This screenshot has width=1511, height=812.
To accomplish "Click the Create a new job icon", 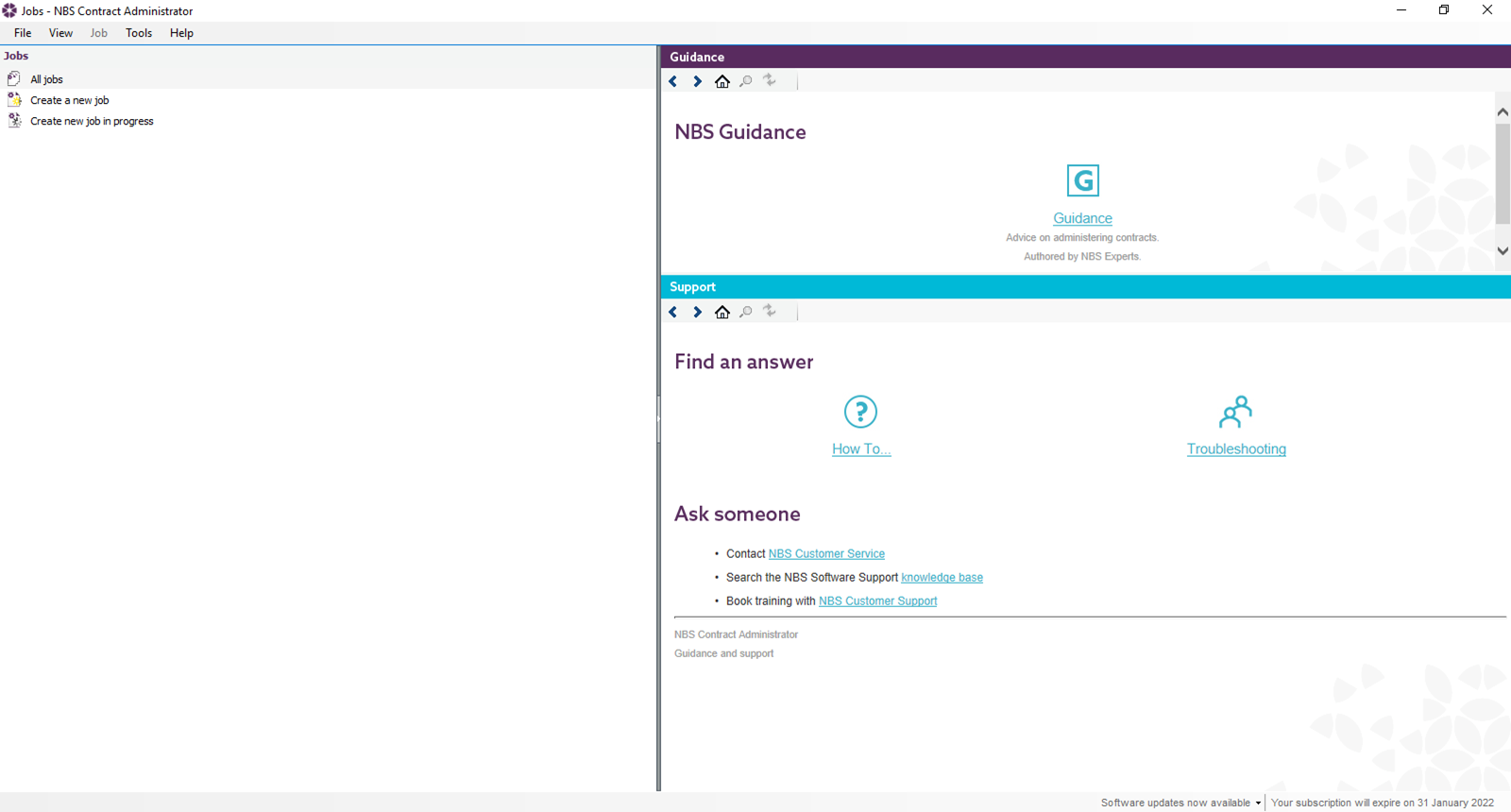I will [13, 99].
